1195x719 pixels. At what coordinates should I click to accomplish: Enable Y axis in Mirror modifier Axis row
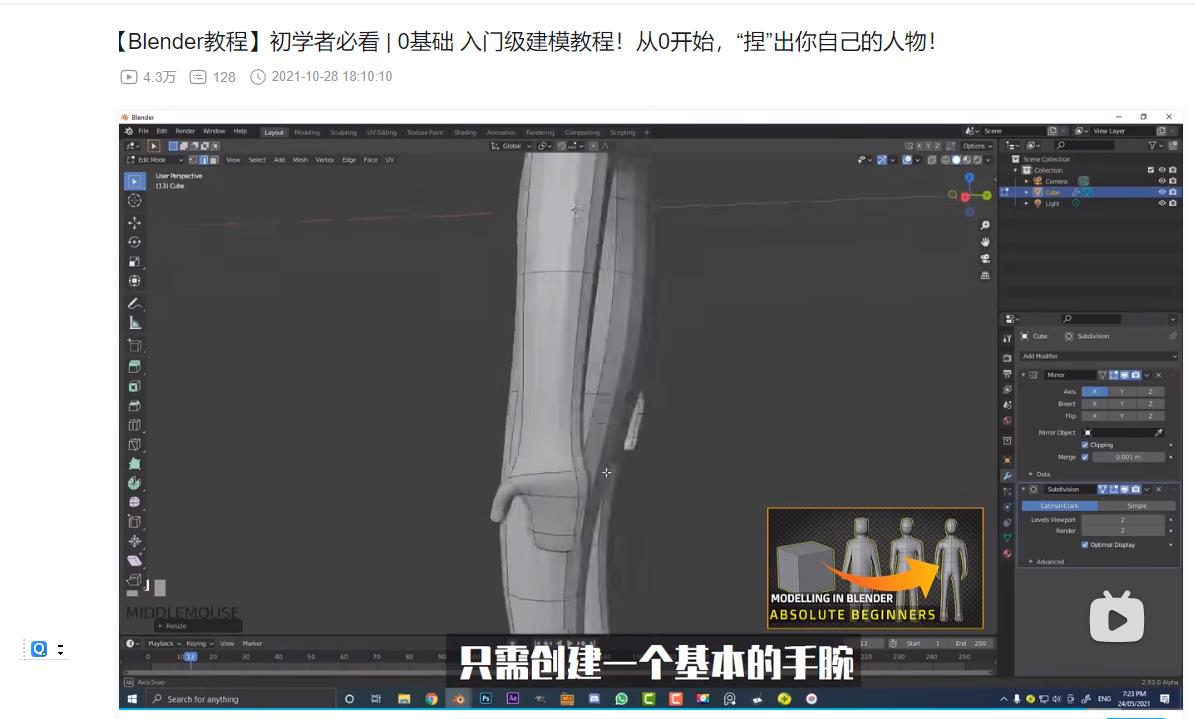[x=1122, y=391]
